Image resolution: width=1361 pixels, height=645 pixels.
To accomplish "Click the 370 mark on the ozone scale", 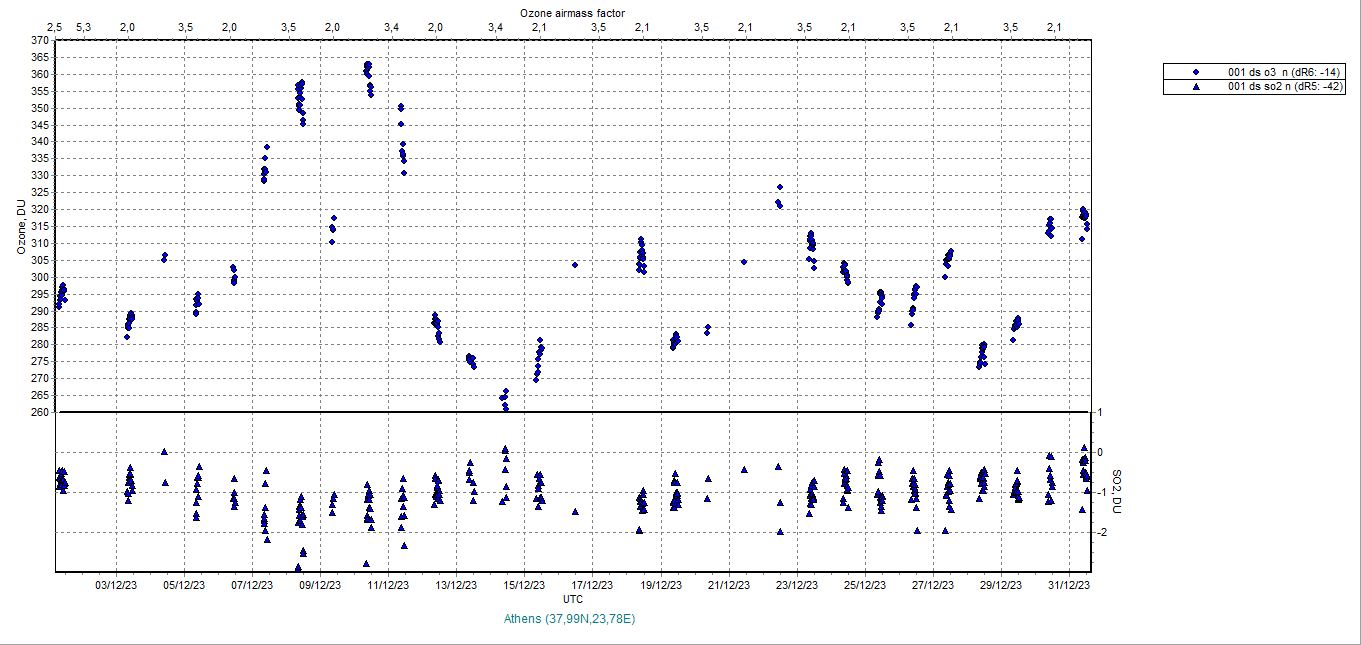I will [x=42, y=40].
